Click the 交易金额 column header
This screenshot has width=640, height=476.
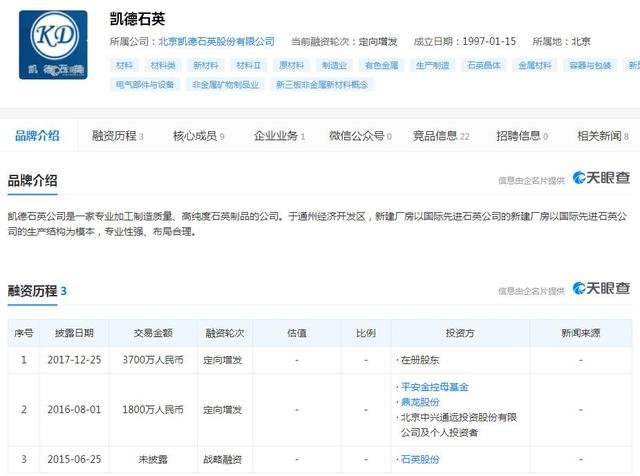pyautogui.click(x=153, y=333)
